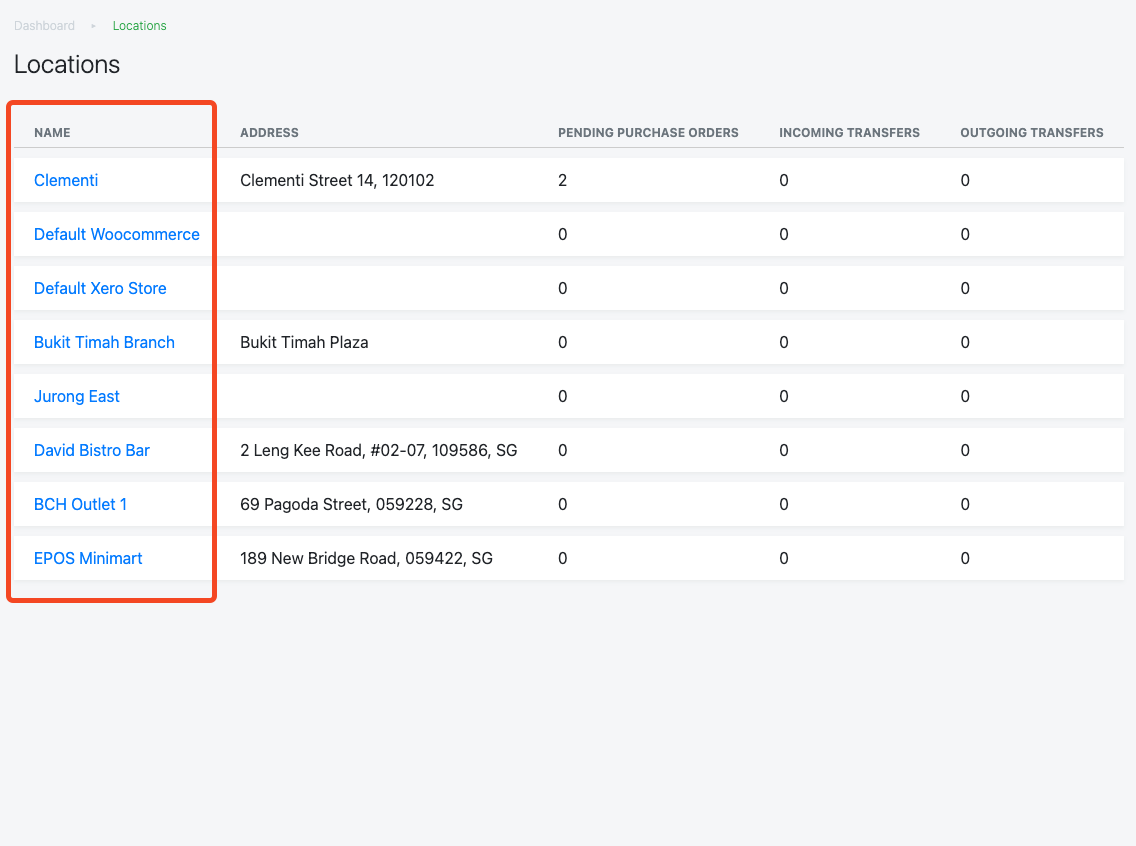Image resolution: width=1136 pixels, height=846 pixels.
Task: Click the Locations breadcrumb link
Action: pyautogui.click(x=139, y=26)
